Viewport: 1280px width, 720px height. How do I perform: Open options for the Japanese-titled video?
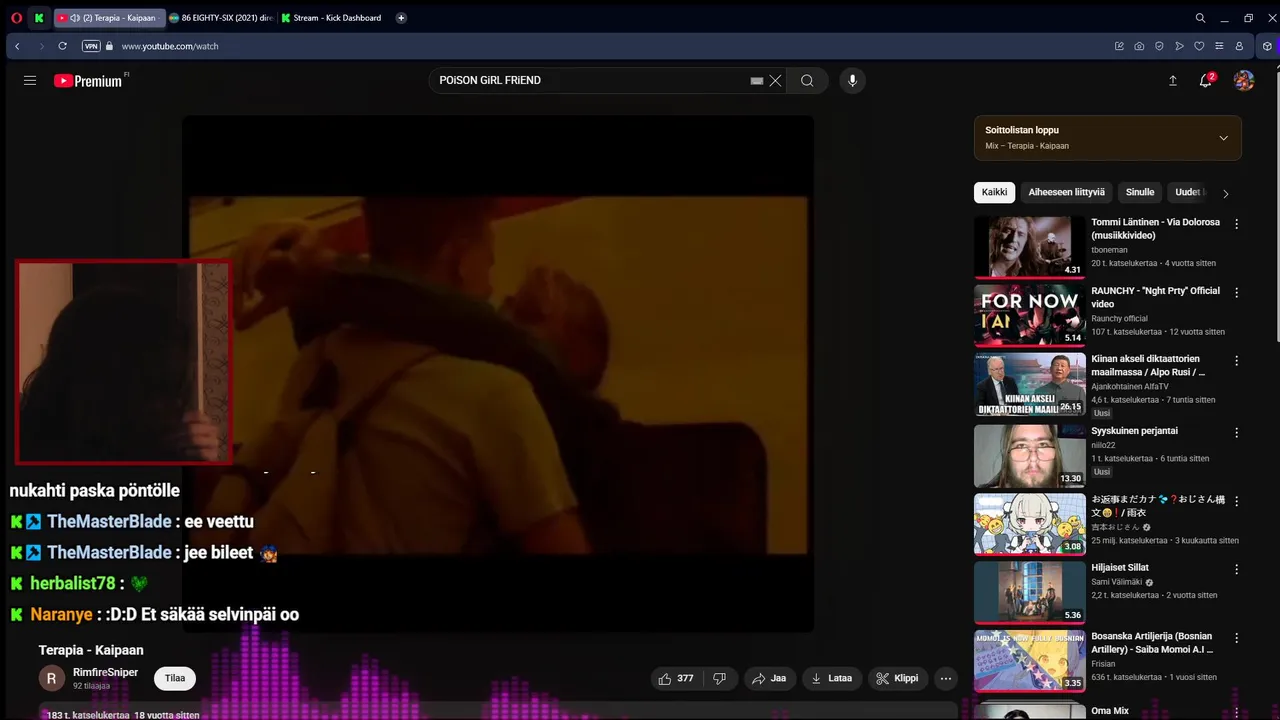click(x=1236, y=501)
